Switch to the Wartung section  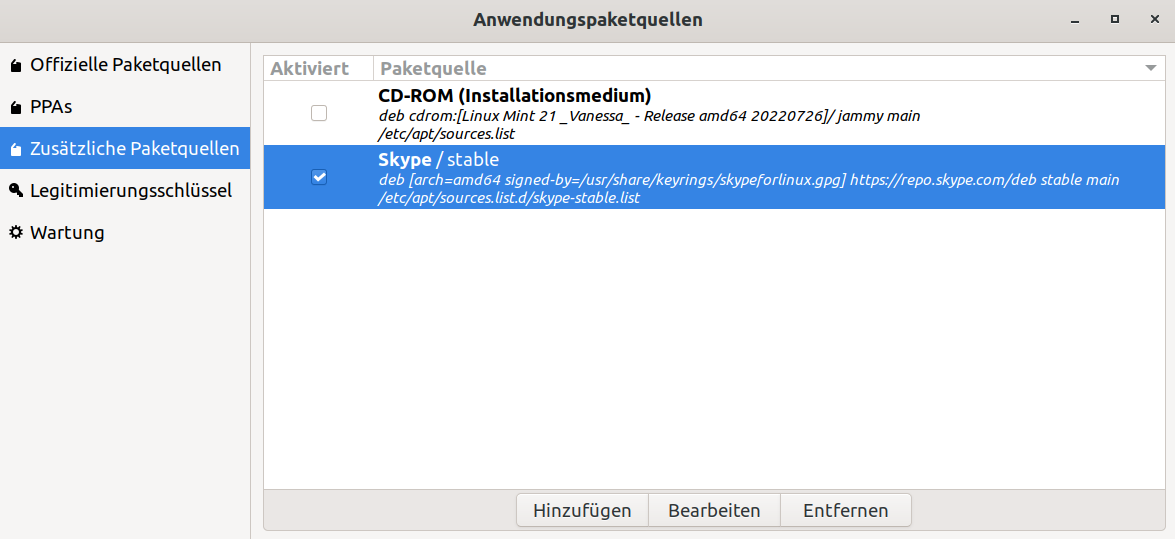coord(67,233)
